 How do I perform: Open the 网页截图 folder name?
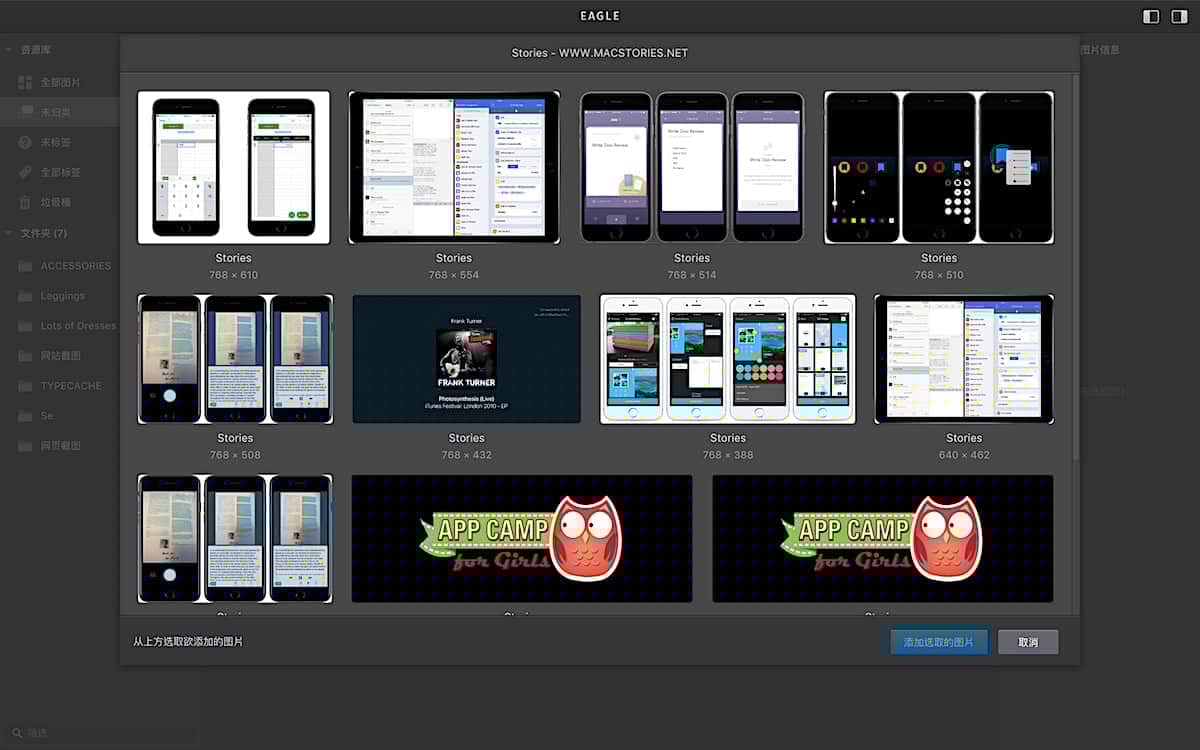pos(61,446)
